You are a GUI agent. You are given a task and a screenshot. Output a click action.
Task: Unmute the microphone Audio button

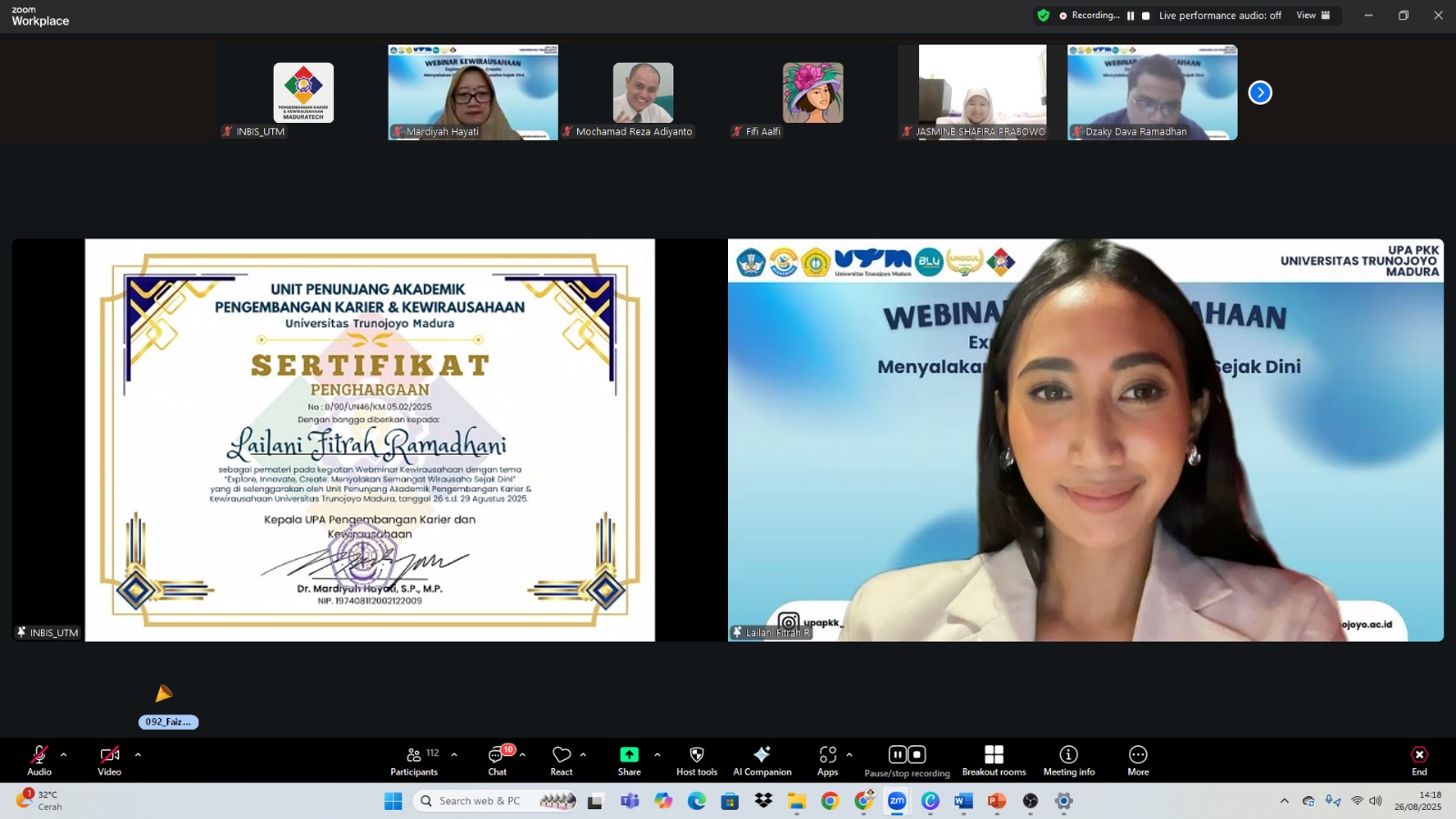click(39, 761)
